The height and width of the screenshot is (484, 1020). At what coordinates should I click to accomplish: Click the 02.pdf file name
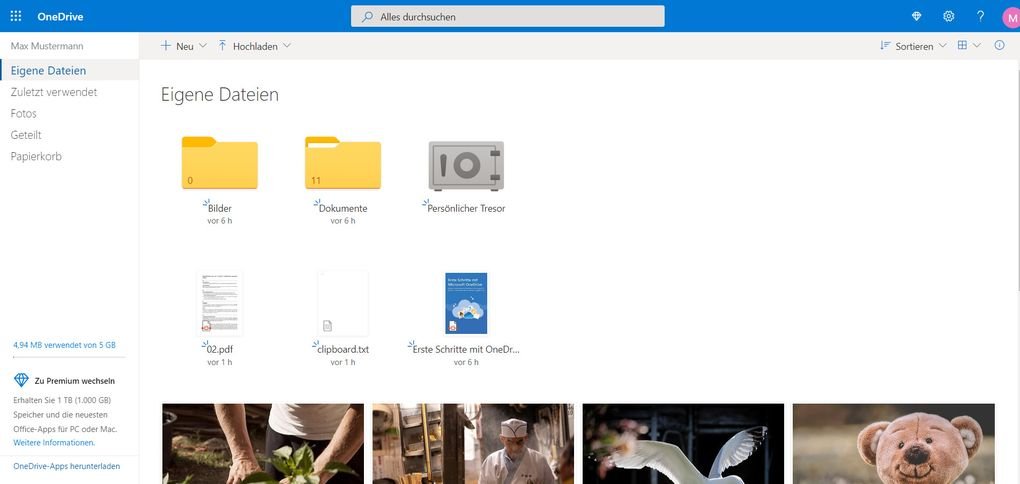220,349
